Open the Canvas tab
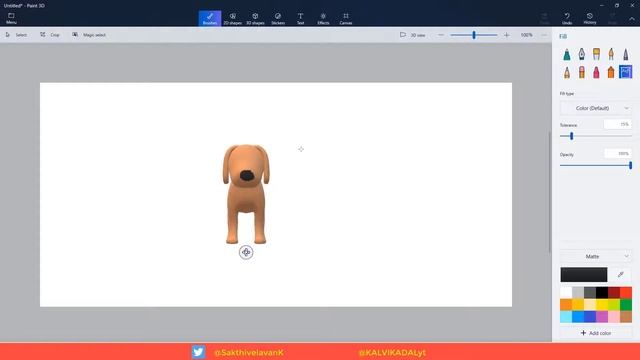The width and height of the screenshot is (640, 360). pyautogui.click(x=346, y=18)
